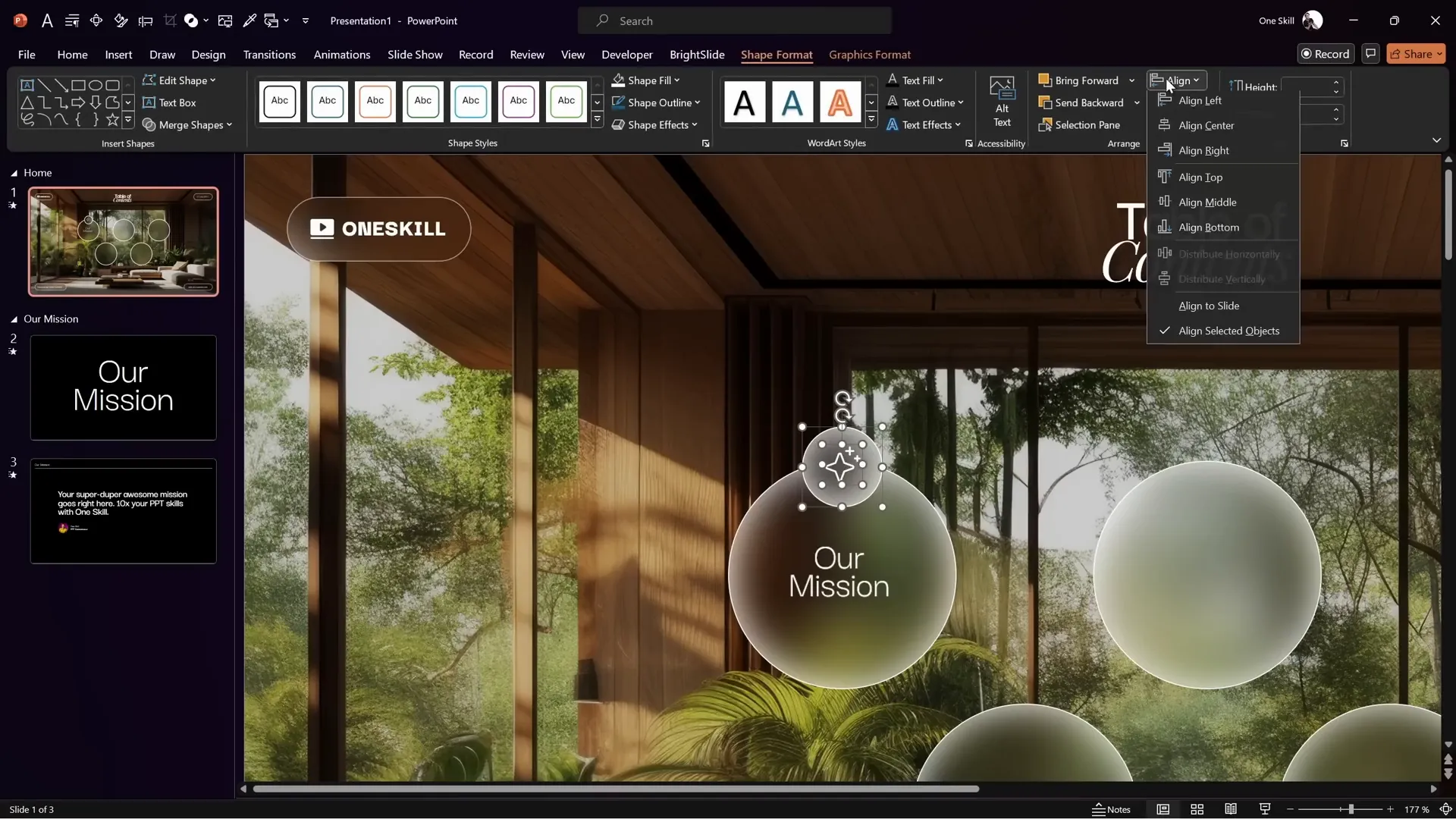Image resolution: width=1456 pixels, height=819 pixels.
Task: Open the Text Outline dropdown
Action: (x=924, y=102)
